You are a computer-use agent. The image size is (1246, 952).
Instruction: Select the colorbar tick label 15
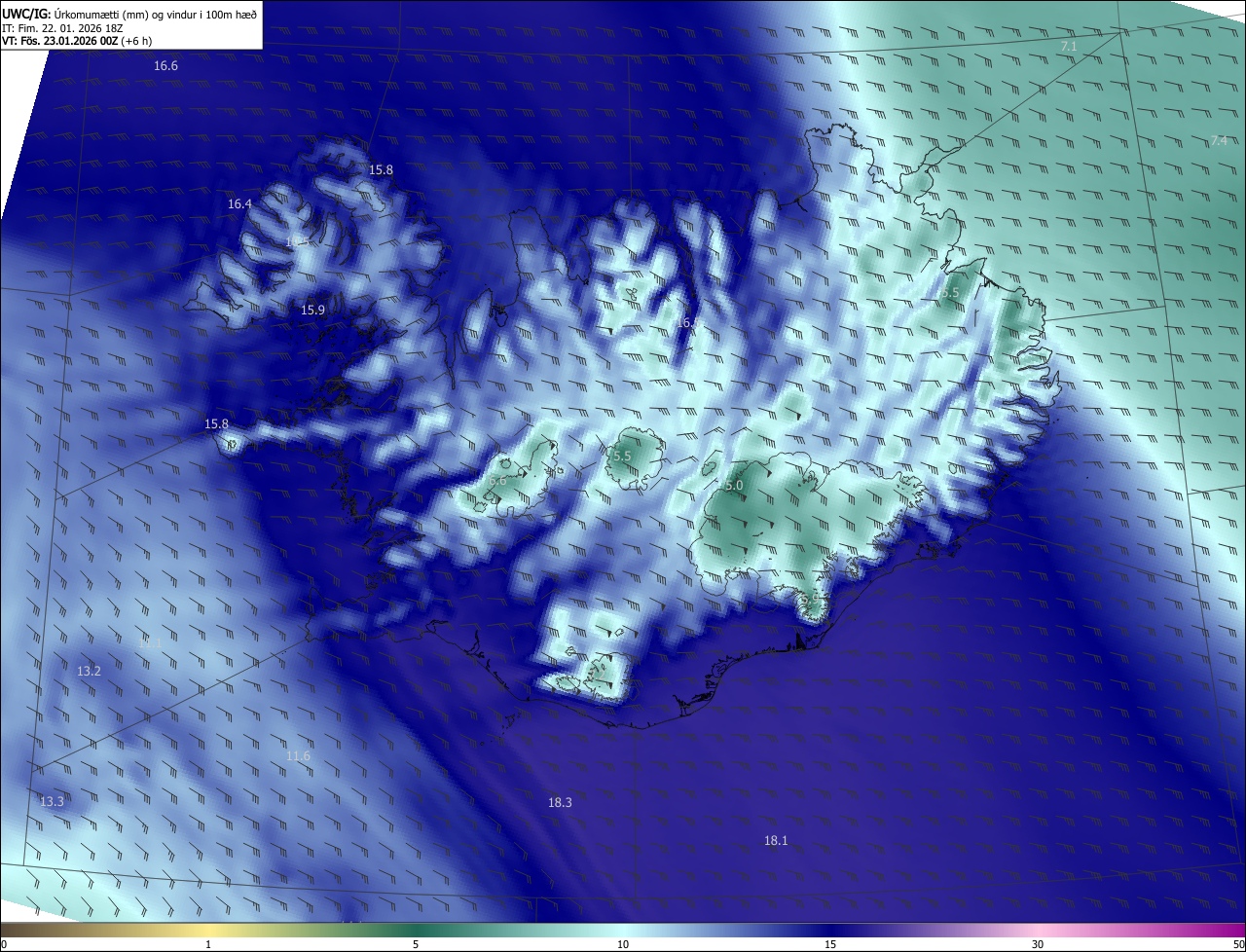point(830,944)
